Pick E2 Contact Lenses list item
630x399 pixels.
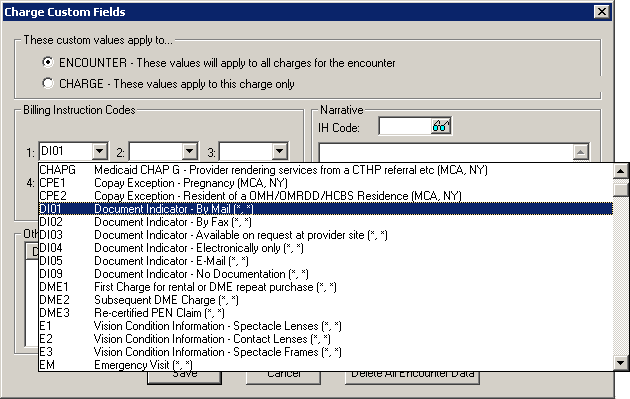(326, 339)
